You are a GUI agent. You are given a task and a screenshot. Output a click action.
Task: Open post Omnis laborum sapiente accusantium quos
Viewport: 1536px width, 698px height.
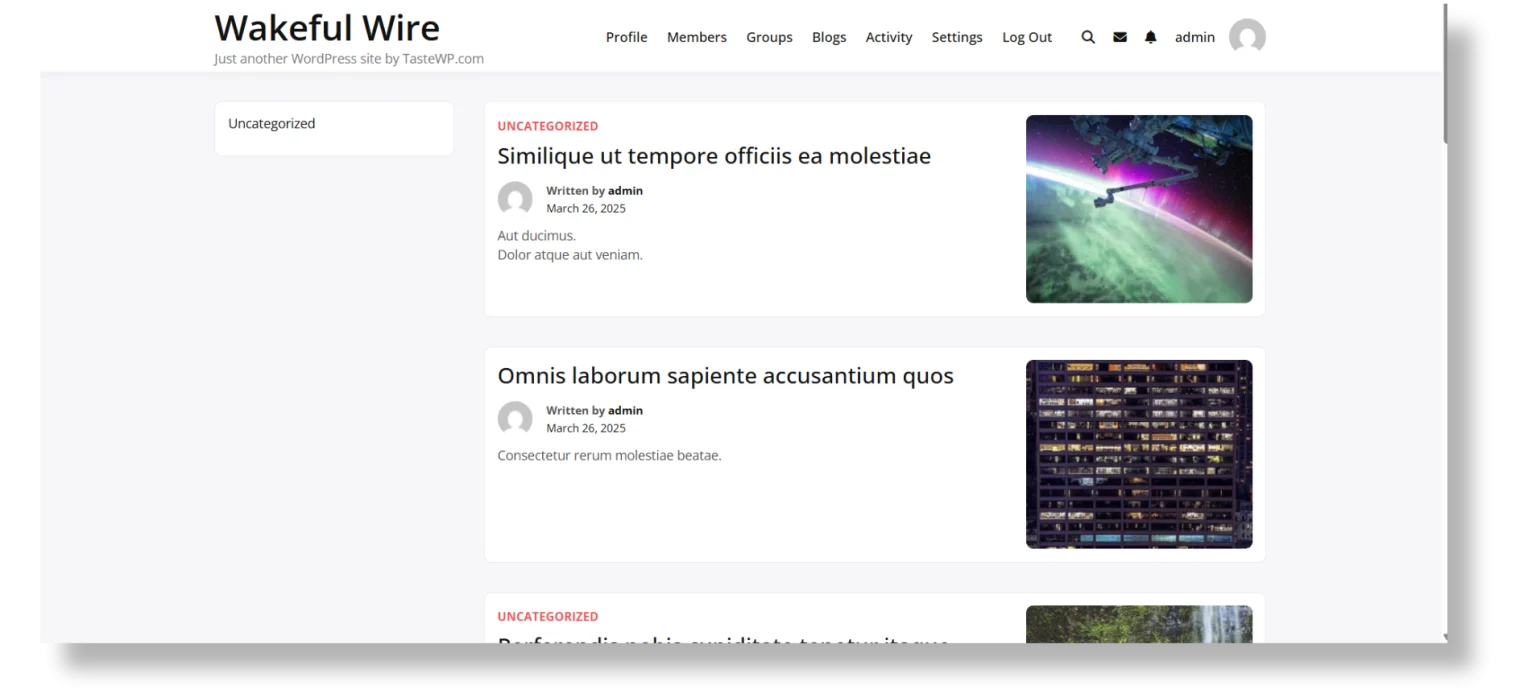point(725,376)
